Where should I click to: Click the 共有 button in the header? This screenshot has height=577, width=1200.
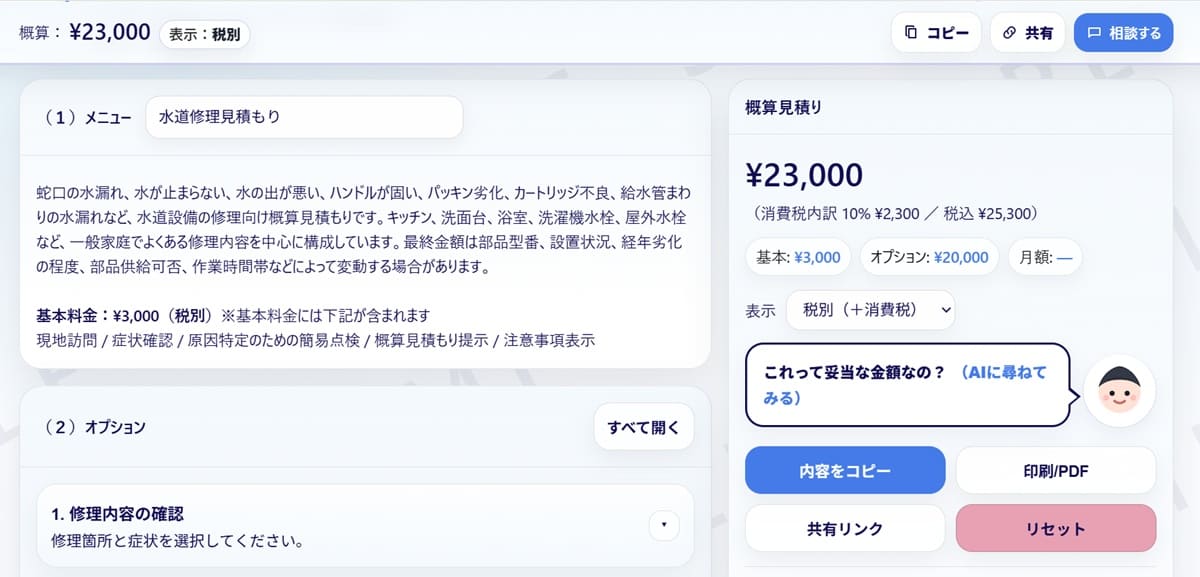tap(1027, 32)
